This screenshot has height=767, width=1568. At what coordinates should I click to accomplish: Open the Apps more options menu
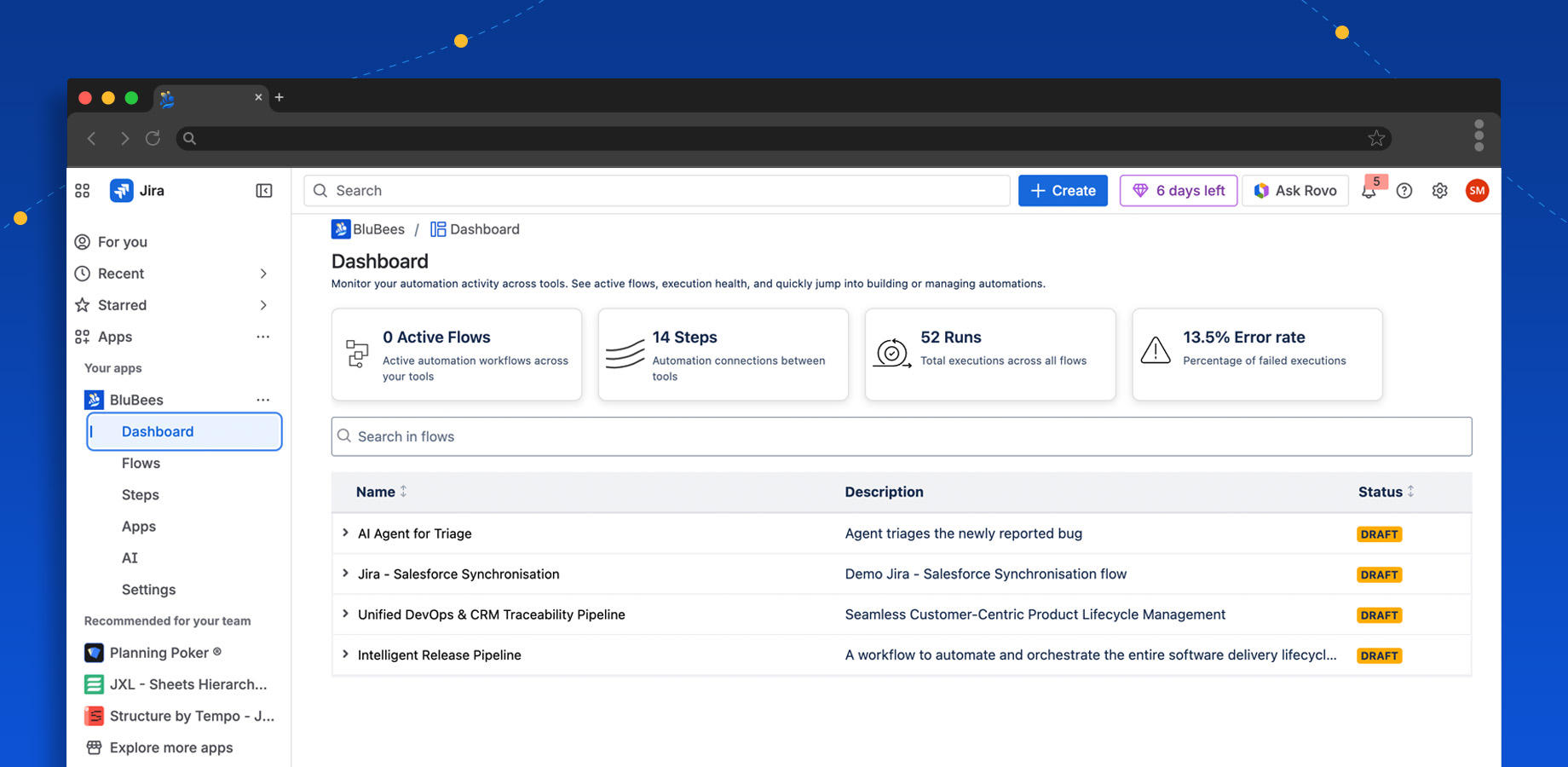click(263, 337)
